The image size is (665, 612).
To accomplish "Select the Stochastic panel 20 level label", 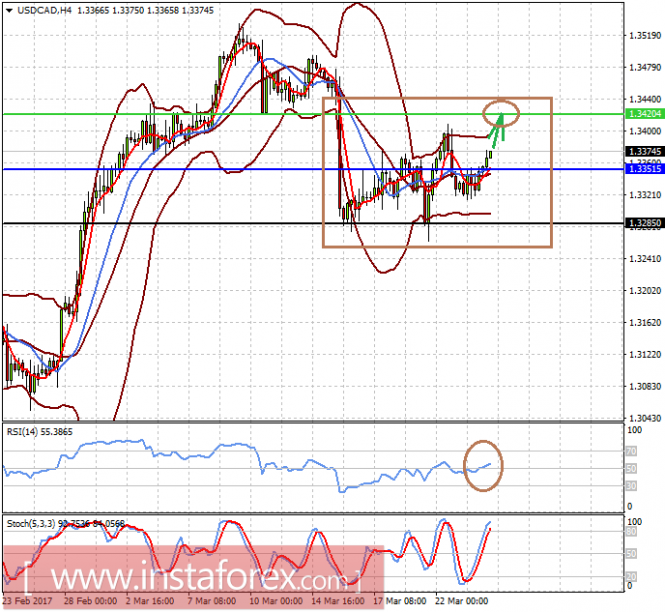I will [631, 577].
